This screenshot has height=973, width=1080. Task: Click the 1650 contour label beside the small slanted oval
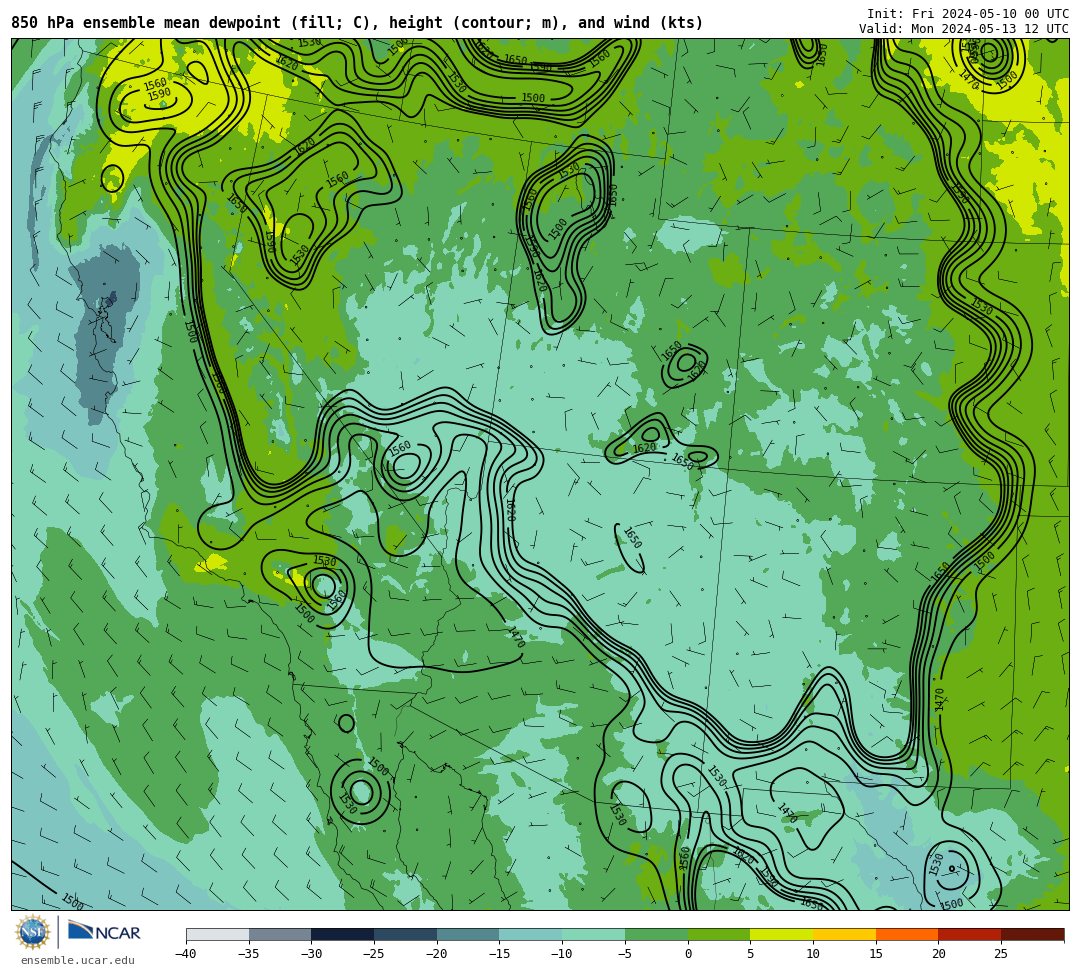pyautogui.click(x=632, y=538)
